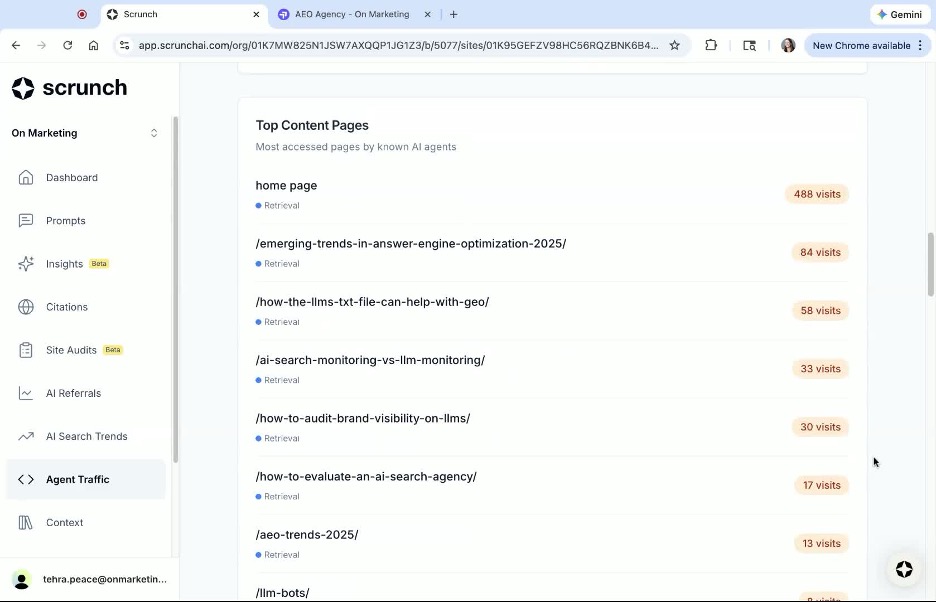Open the browser extensions puzzle icon
Screen dimensions: 936x602
point(711,45)
